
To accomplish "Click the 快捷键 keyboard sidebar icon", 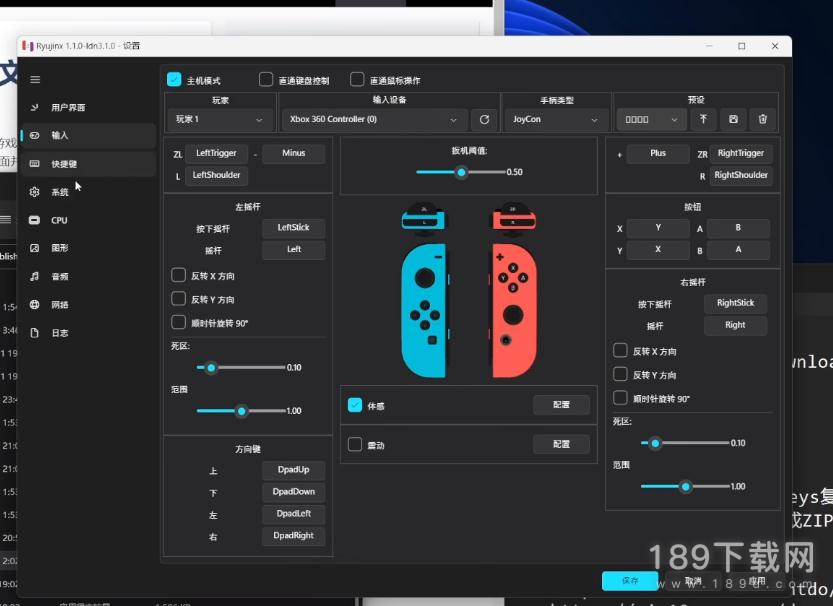I will tap(35, 164).
